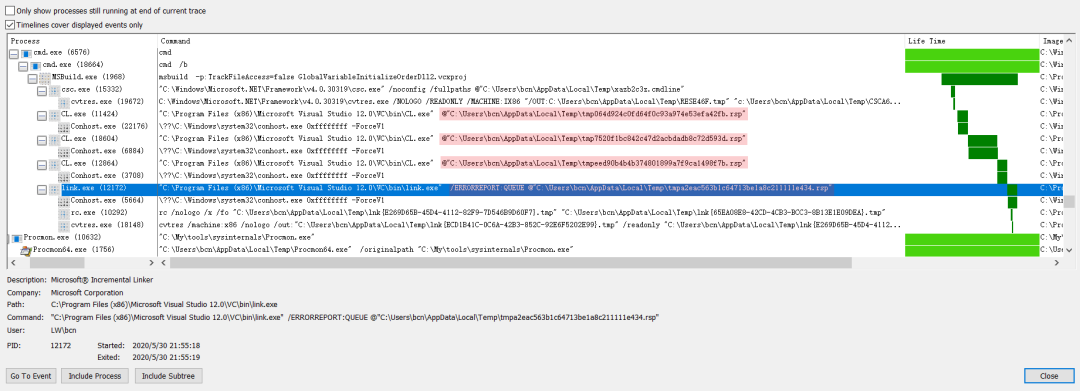
Task: Click the Conhost.exe (6884) process icon
Action: [64, 151]
